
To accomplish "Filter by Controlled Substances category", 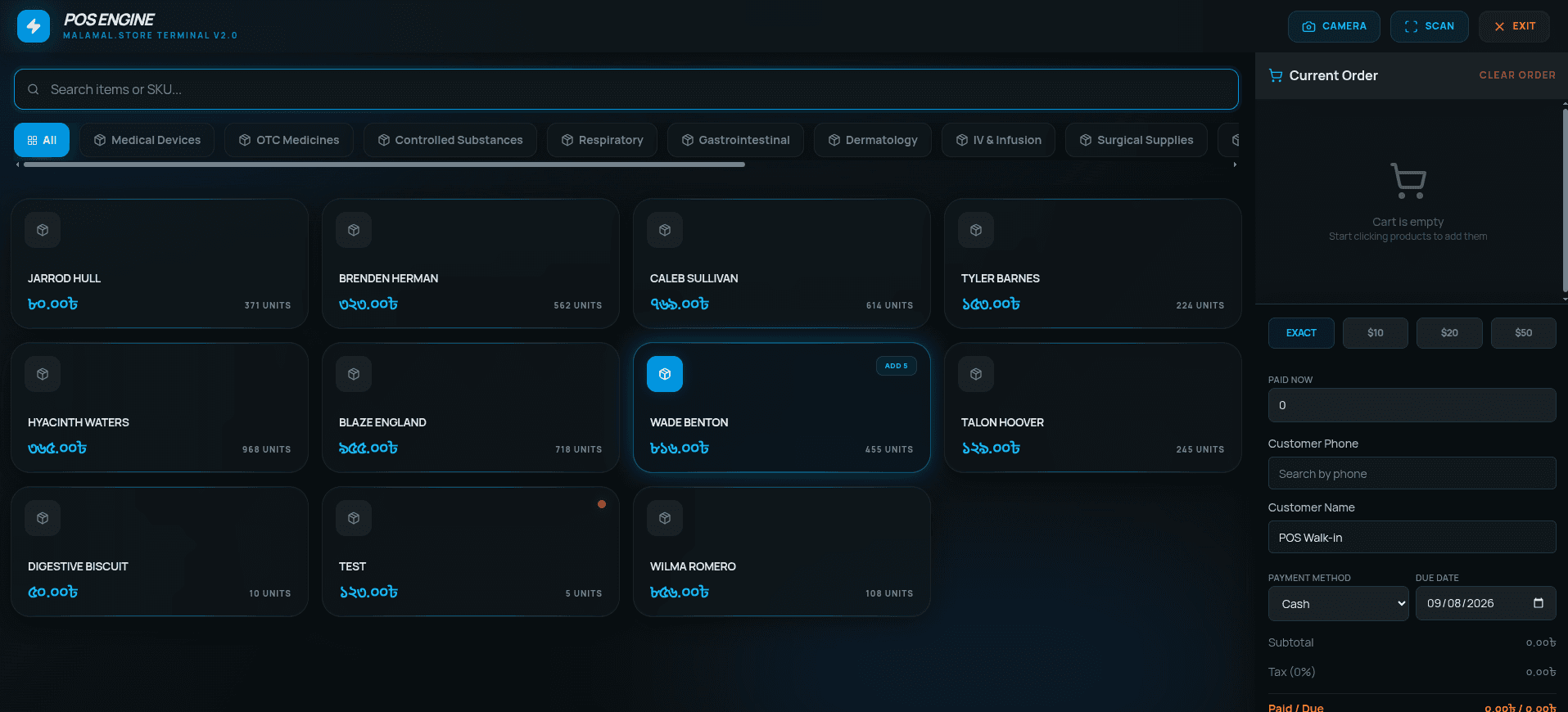I will [450, 140].
